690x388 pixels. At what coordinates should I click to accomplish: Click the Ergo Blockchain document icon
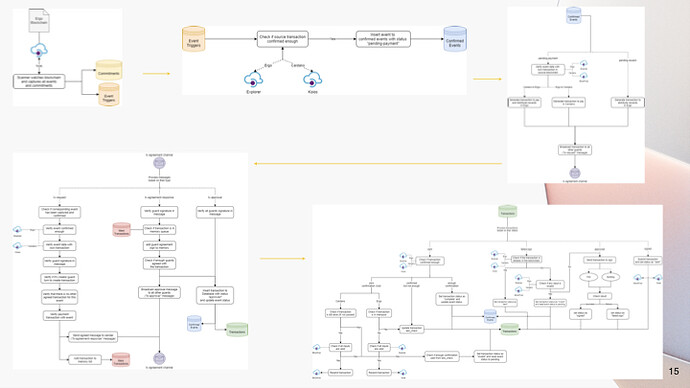tap(39, 20)
